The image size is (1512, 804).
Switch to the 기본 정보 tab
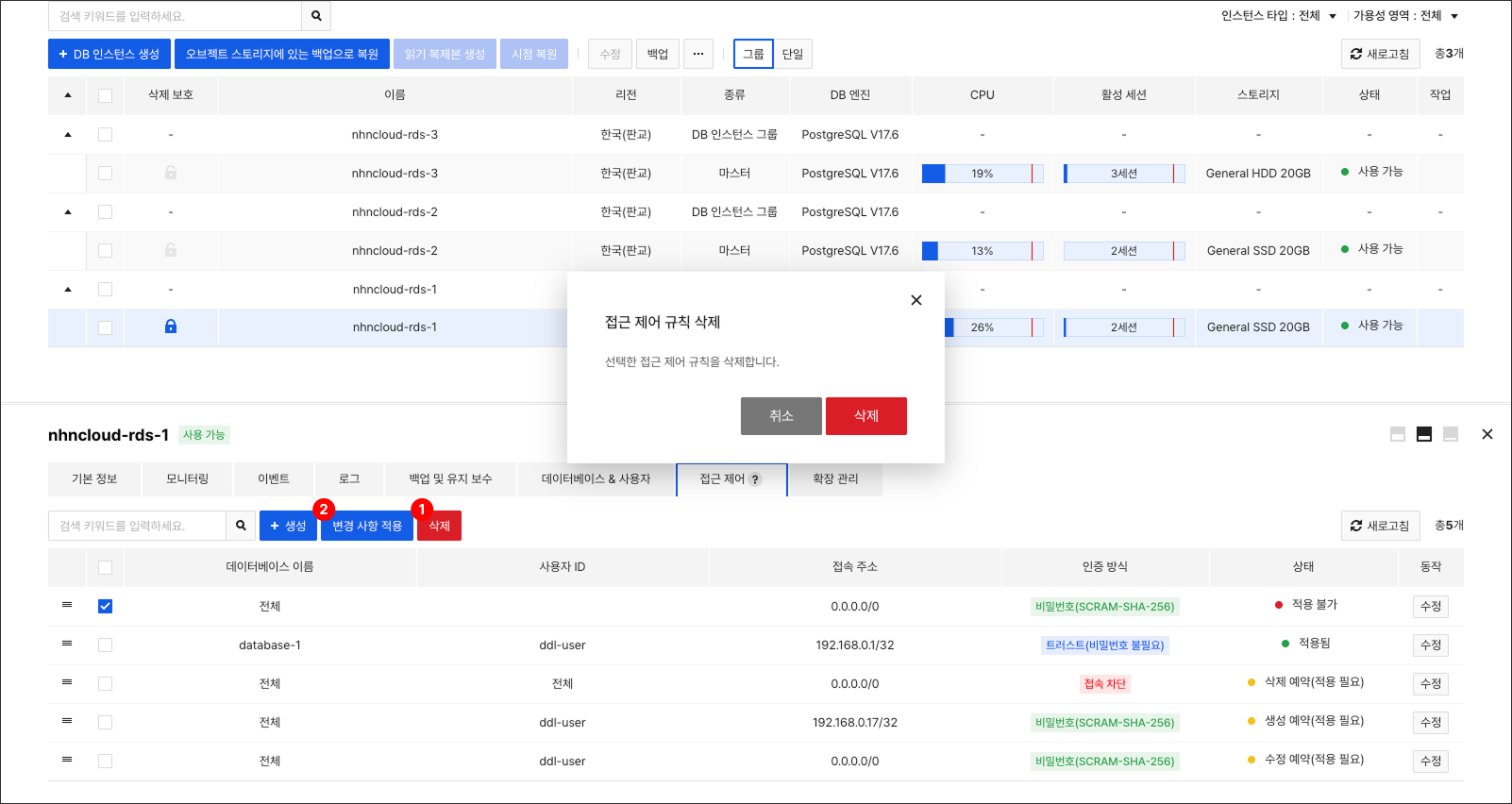pyautogui.click(x=94, y=479)
